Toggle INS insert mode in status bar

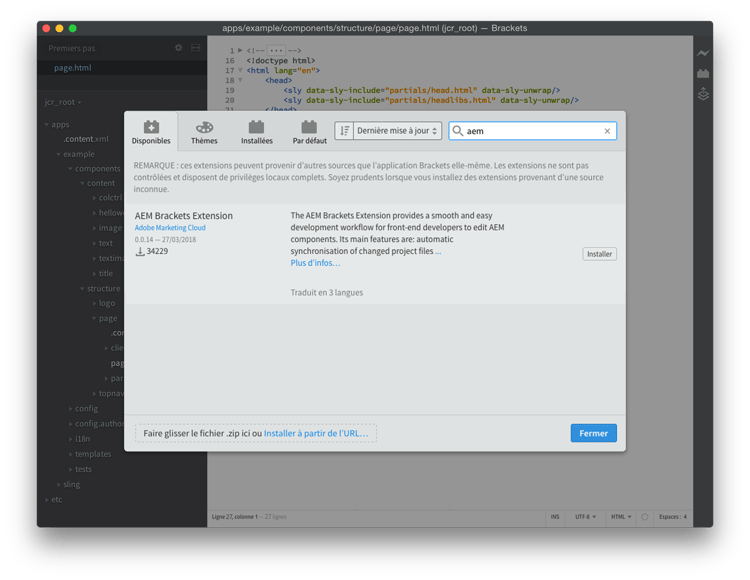pos(555,517)
